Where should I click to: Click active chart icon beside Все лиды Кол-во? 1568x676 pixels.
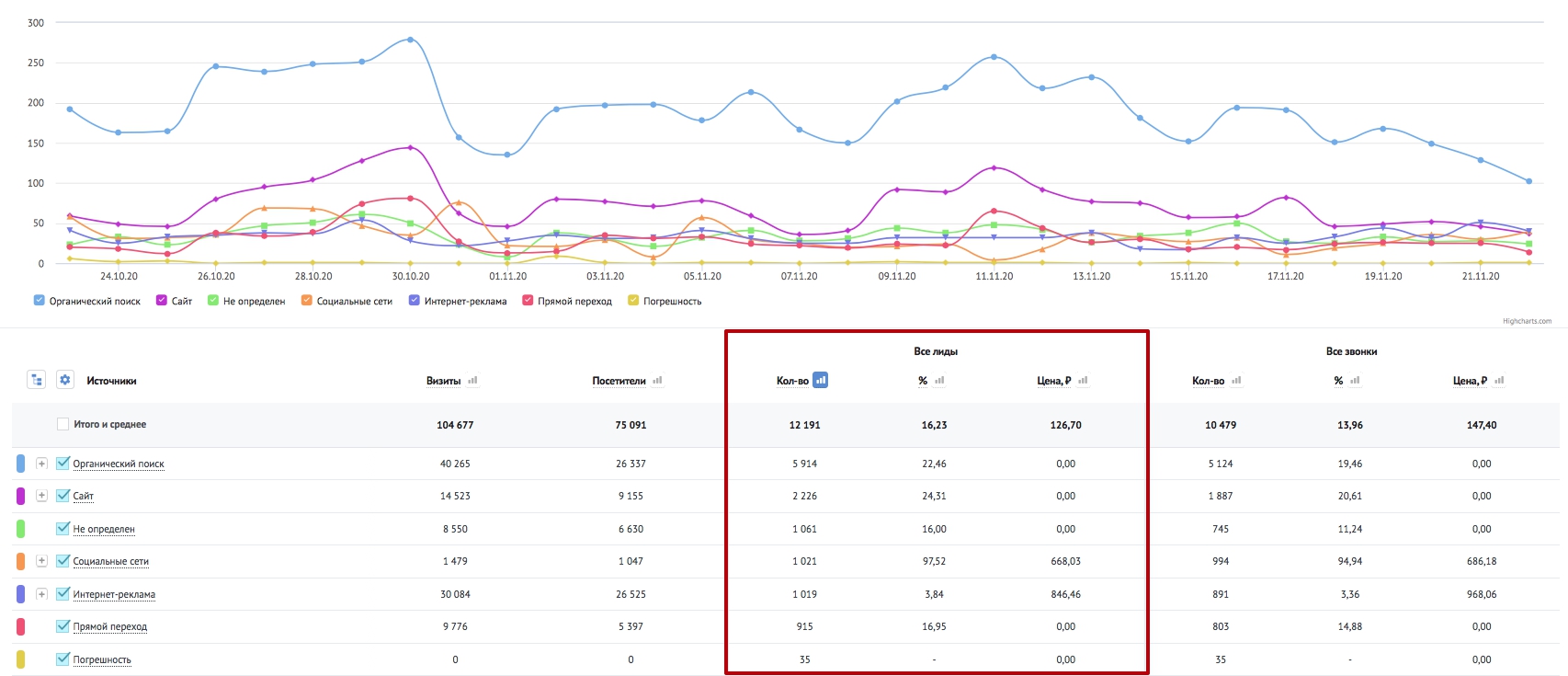[x=821, y=380]
